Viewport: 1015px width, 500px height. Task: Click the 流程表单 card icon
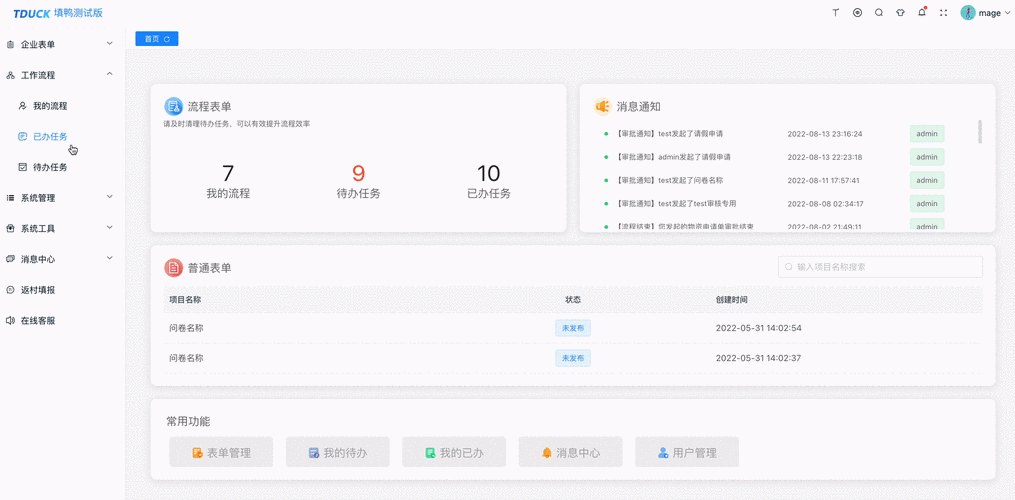click(173, 106)
